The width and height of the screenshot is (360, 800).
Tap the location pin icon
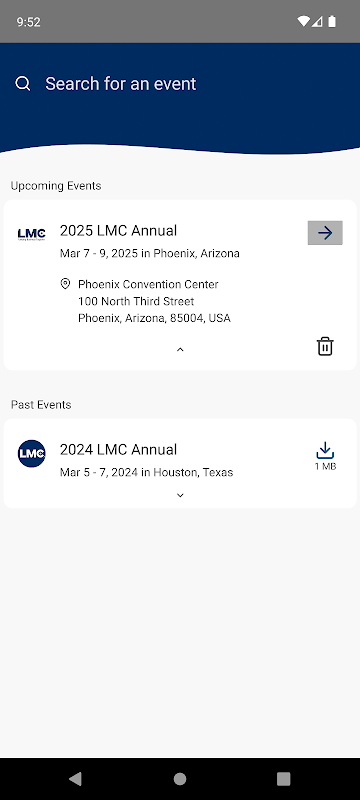(65, 284)
